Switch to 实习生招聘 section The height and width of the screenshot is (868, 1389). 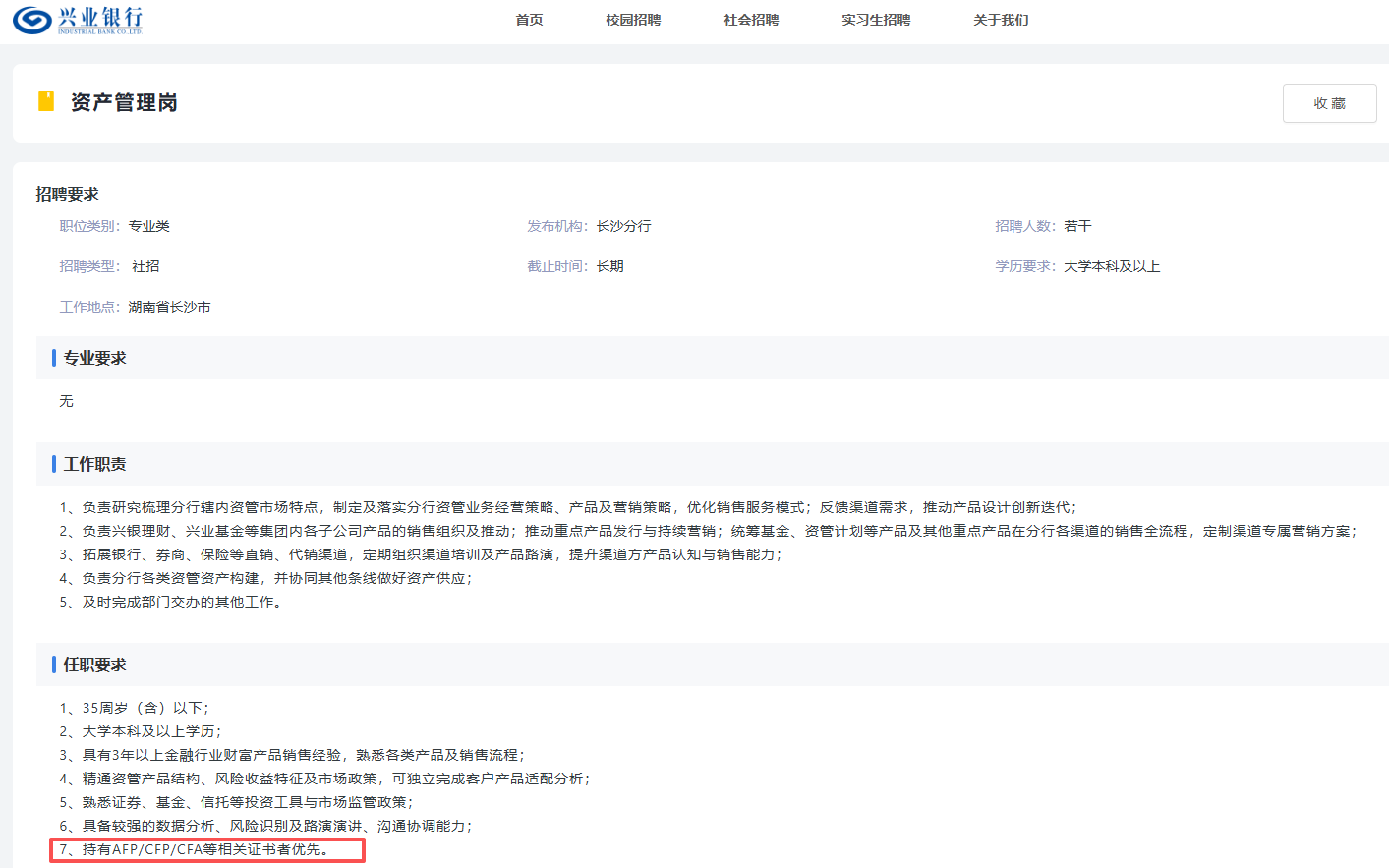(x=876, y=20)
